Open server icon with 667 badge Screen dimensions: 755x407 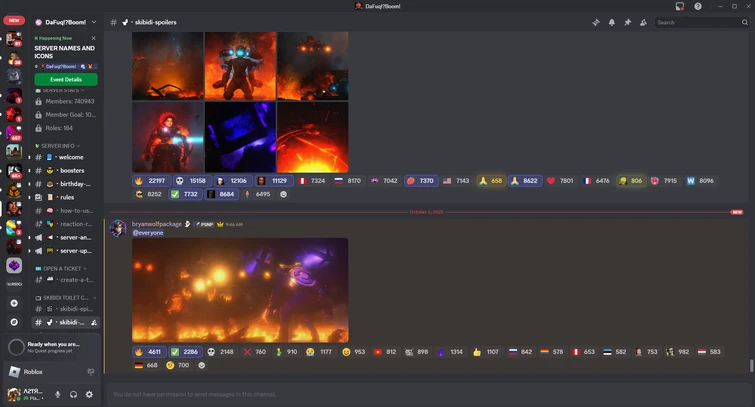tap(14, 132)
